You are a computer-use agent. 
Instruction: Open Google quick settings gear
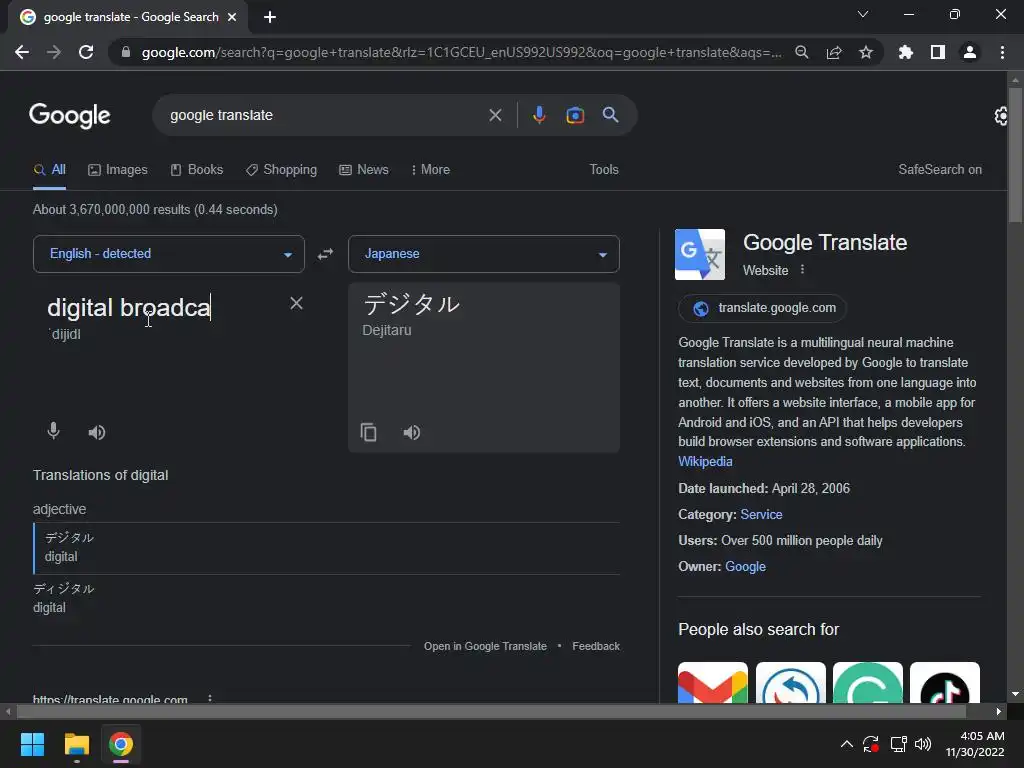click(x=1000, y=116)
